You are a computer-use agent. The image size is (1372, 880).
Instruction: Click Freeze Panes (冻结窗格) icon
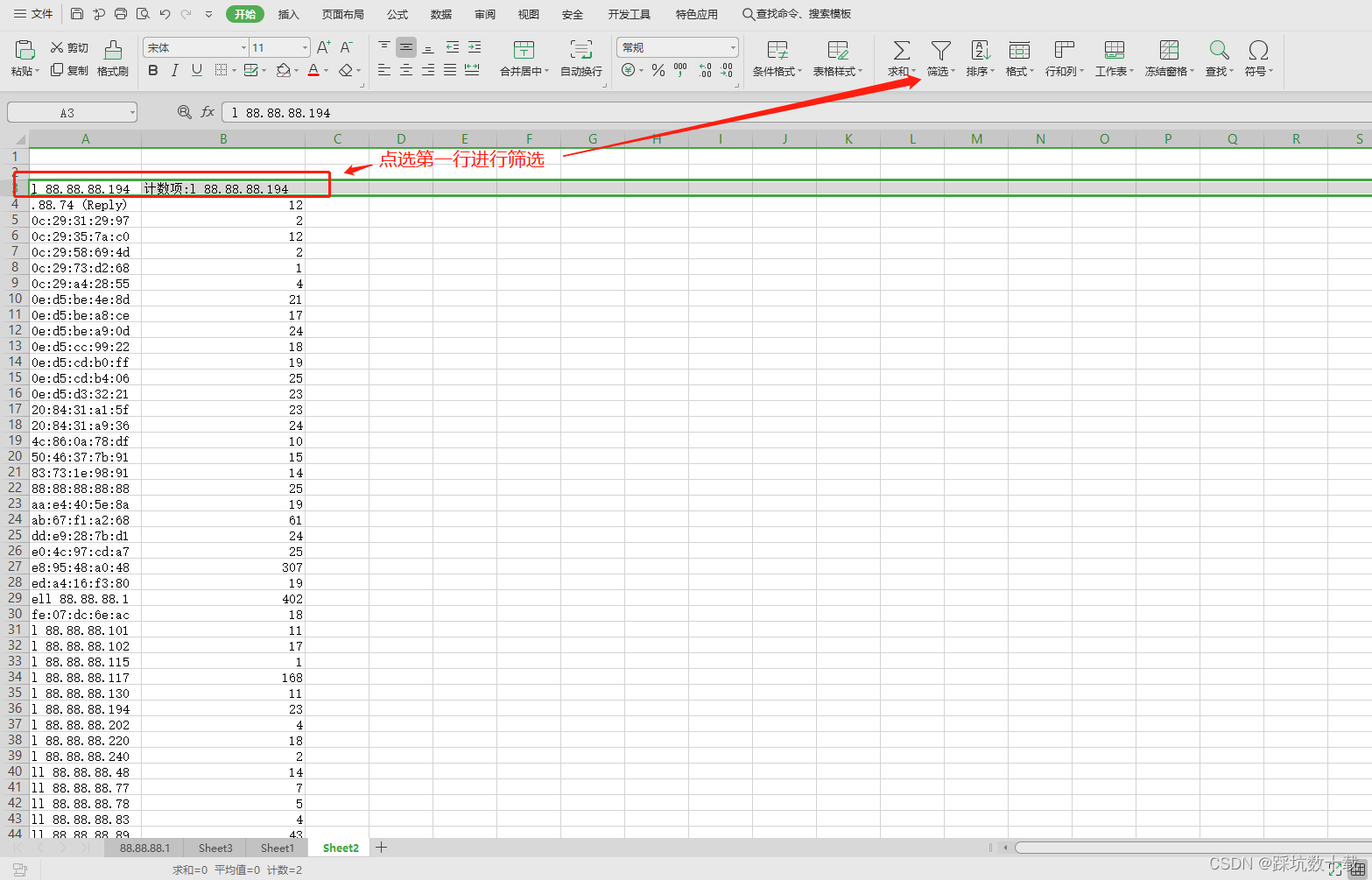click(1169, 50)
